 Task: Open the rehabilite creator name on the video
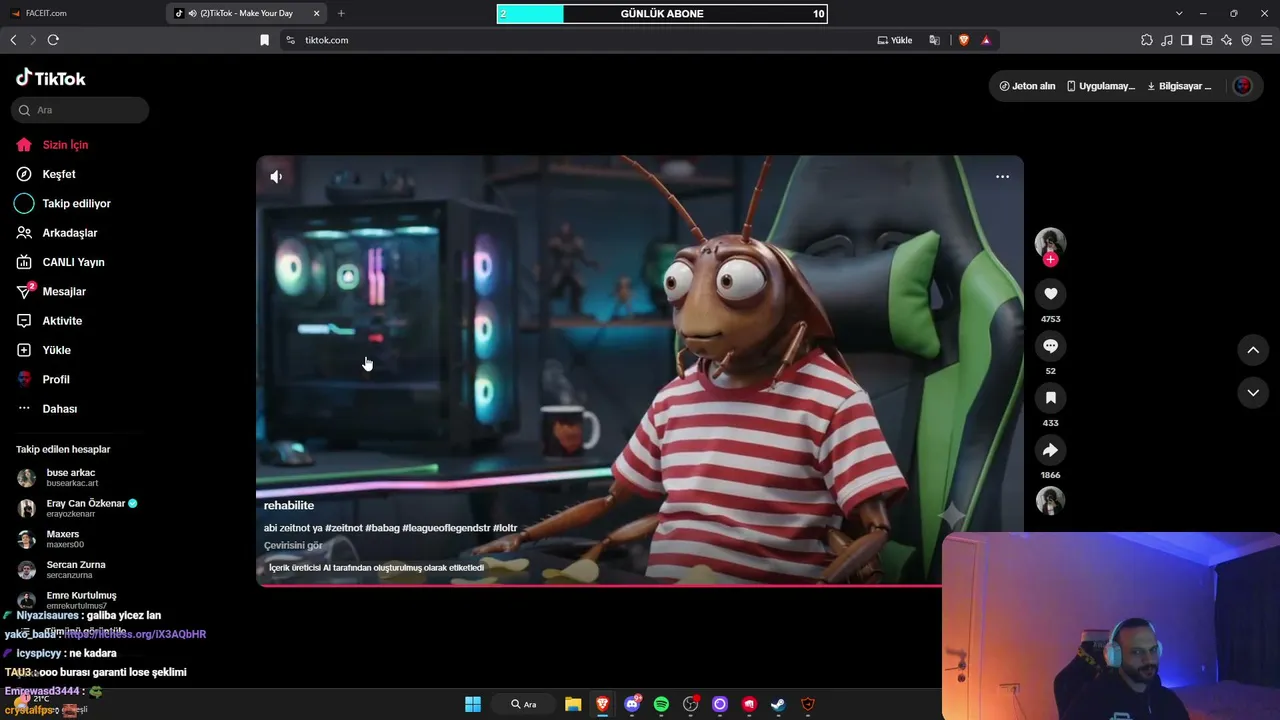289,506
